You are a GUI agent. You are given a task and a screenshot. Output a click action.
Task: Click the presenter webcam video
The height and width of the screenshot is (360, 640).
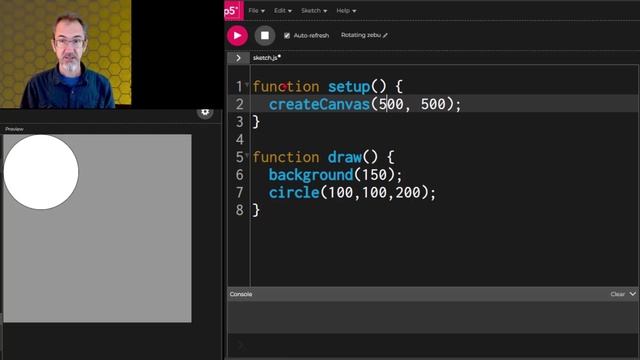pyautogui.click(x=66, y=53)
